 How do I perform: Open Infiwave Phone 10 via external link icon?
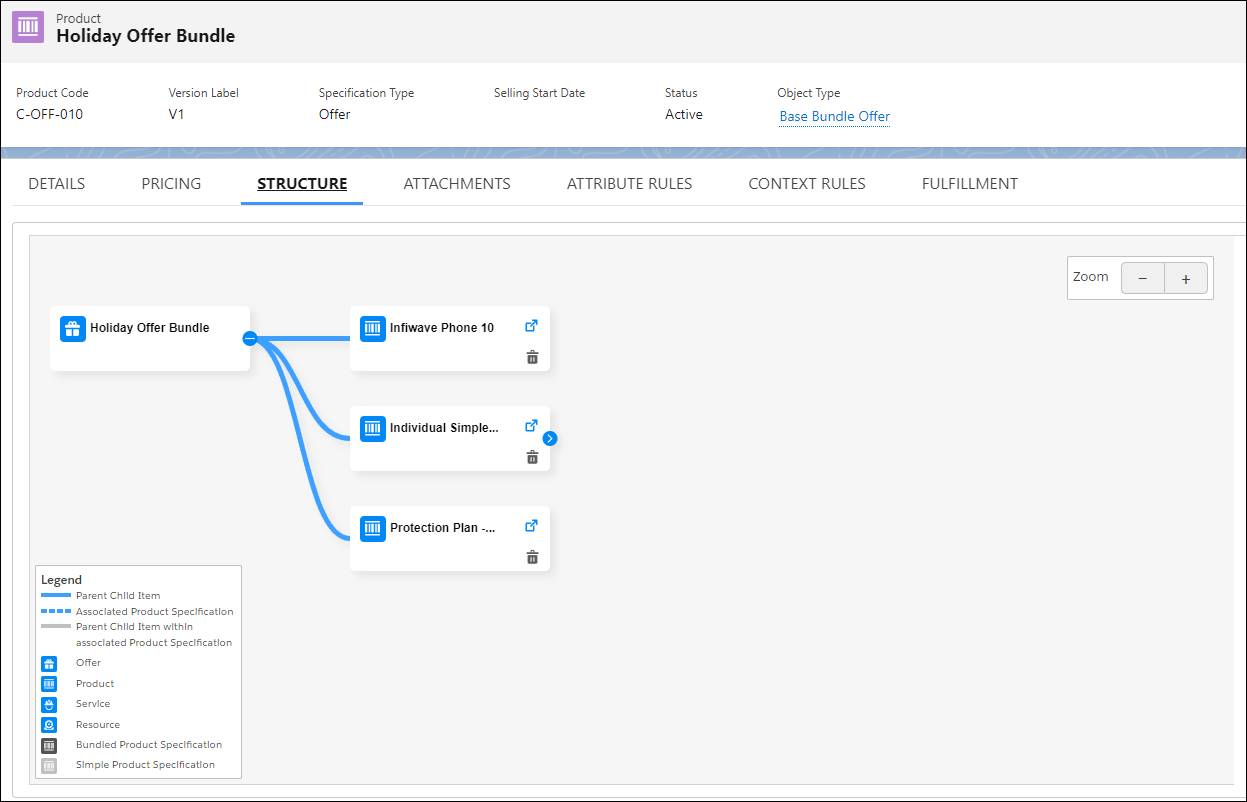click(x=531, y=325)
